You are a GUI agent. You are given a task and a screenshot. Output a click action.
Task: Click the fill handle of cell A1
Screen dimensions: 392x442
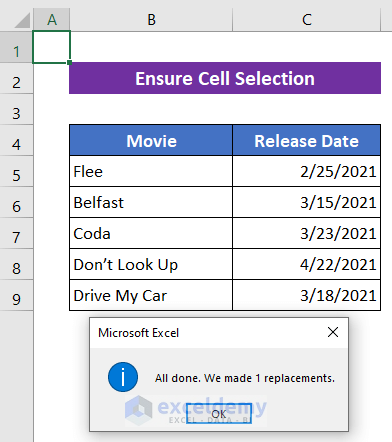[x=69, y=62]
